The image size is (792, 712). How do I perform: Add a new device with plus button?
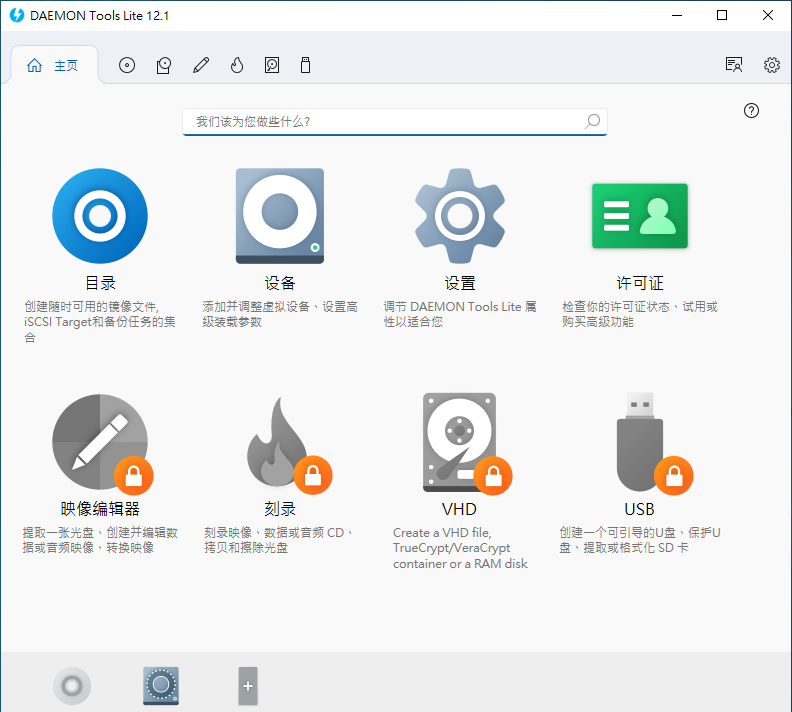coord(248,686)
